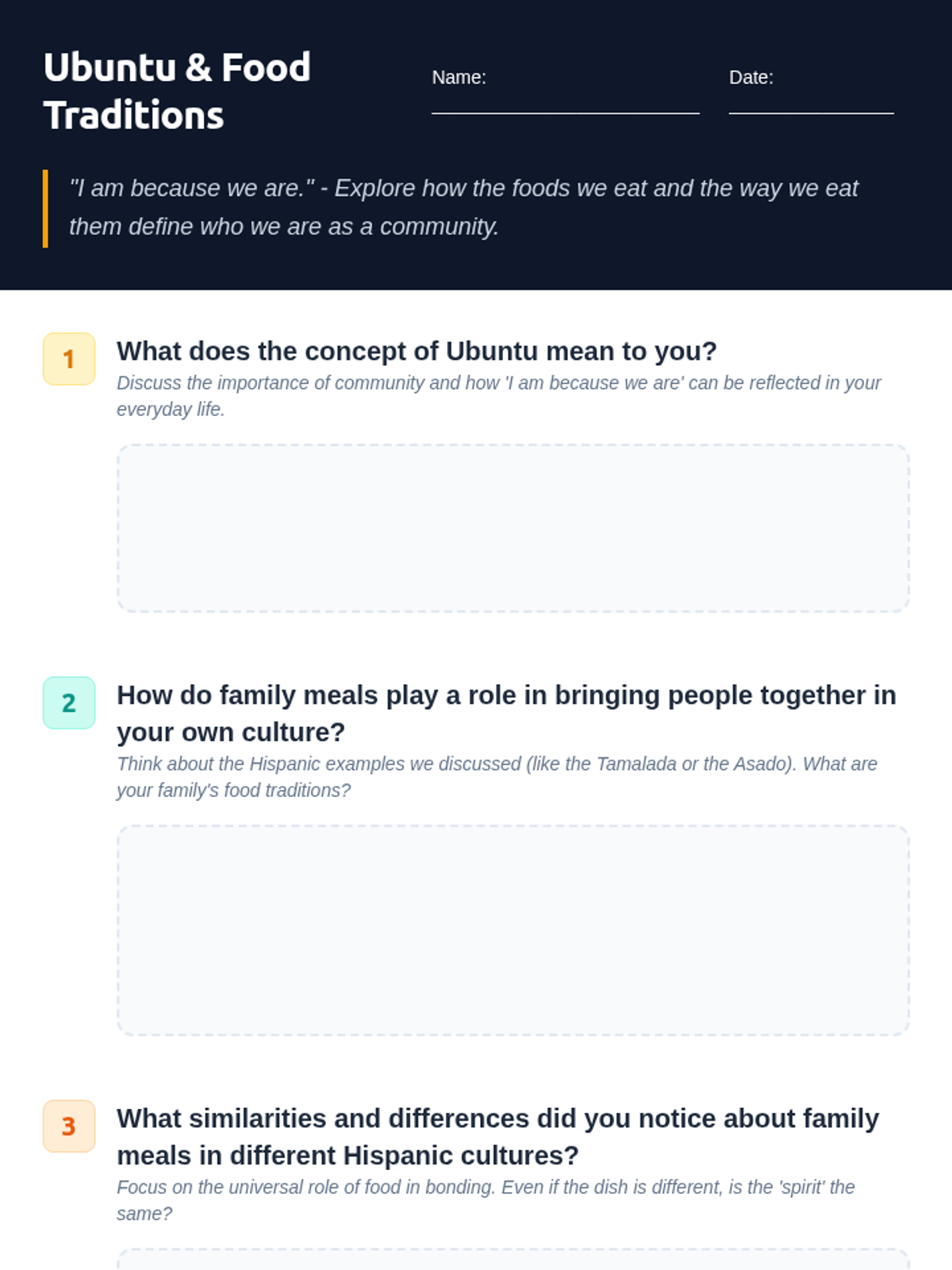Click the similarities and differences question heading
This screenshot has height=1270, width=952.
tap(497, 1137)
